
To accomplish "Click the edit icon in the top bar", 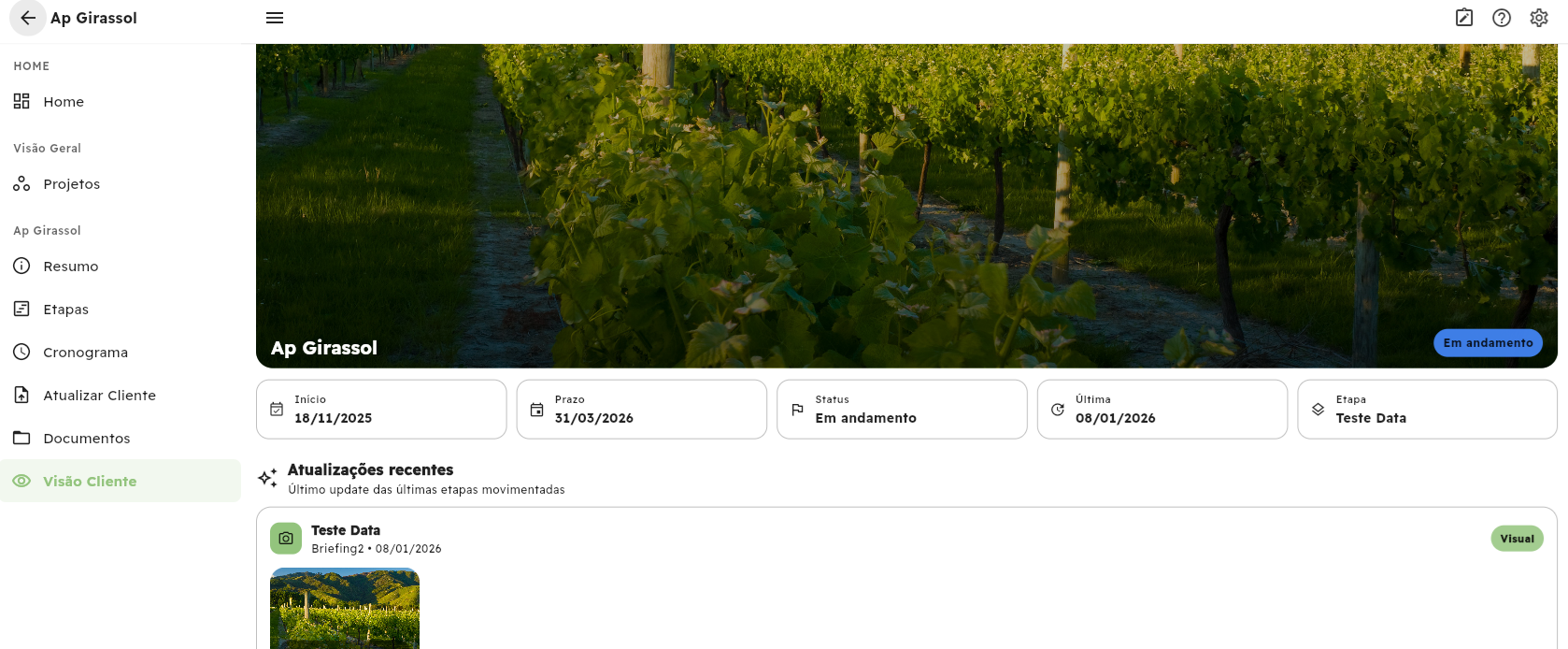I will [x=1463, y=18].
